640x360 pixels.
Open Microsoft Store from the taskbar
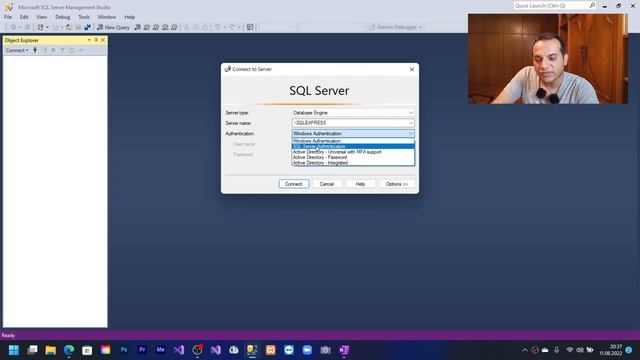87,350
